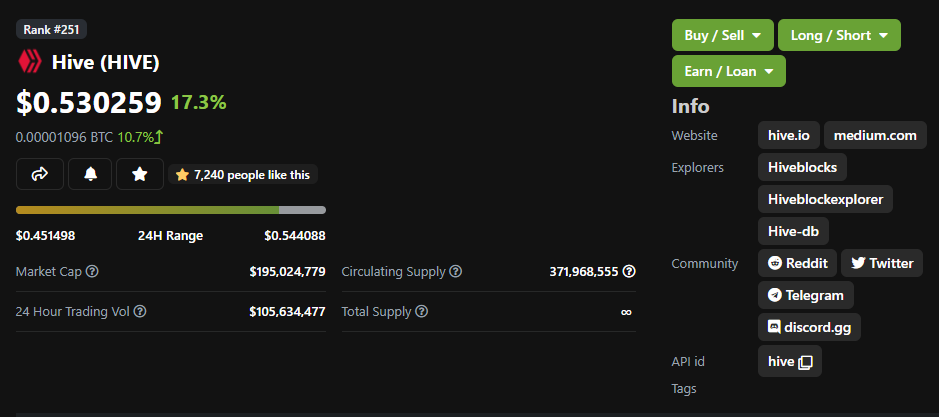Expand the Long / Short dropdown
939x417 pixels.
[839, 35]
